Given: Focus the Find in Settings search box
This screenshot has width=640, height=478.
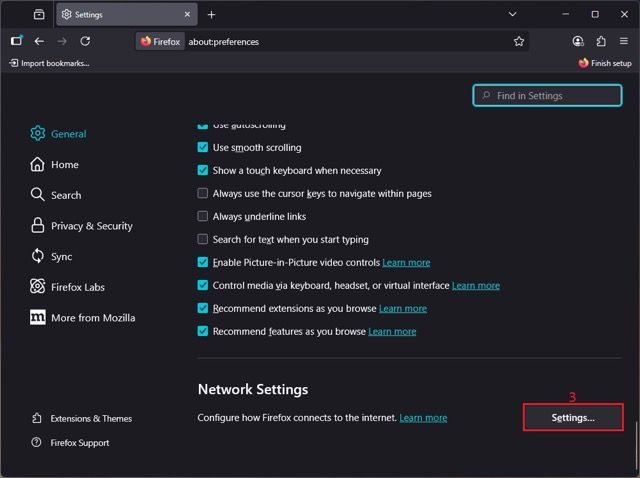Looking at the screenshot, I should pyautogui.click(x=547, y=96).
